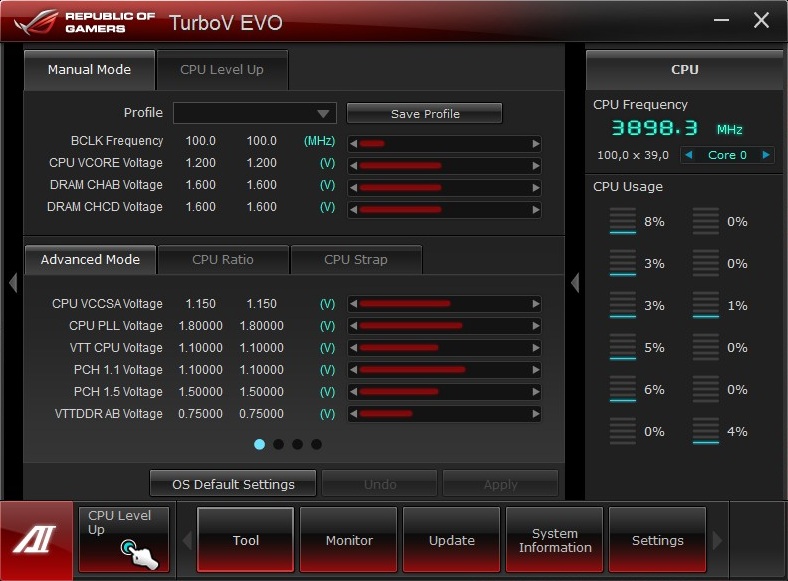Image resolution: width=788 pixels, height=581 pixels.
Task: Select the fourth page dot indicator
Action: coord(316,444)
